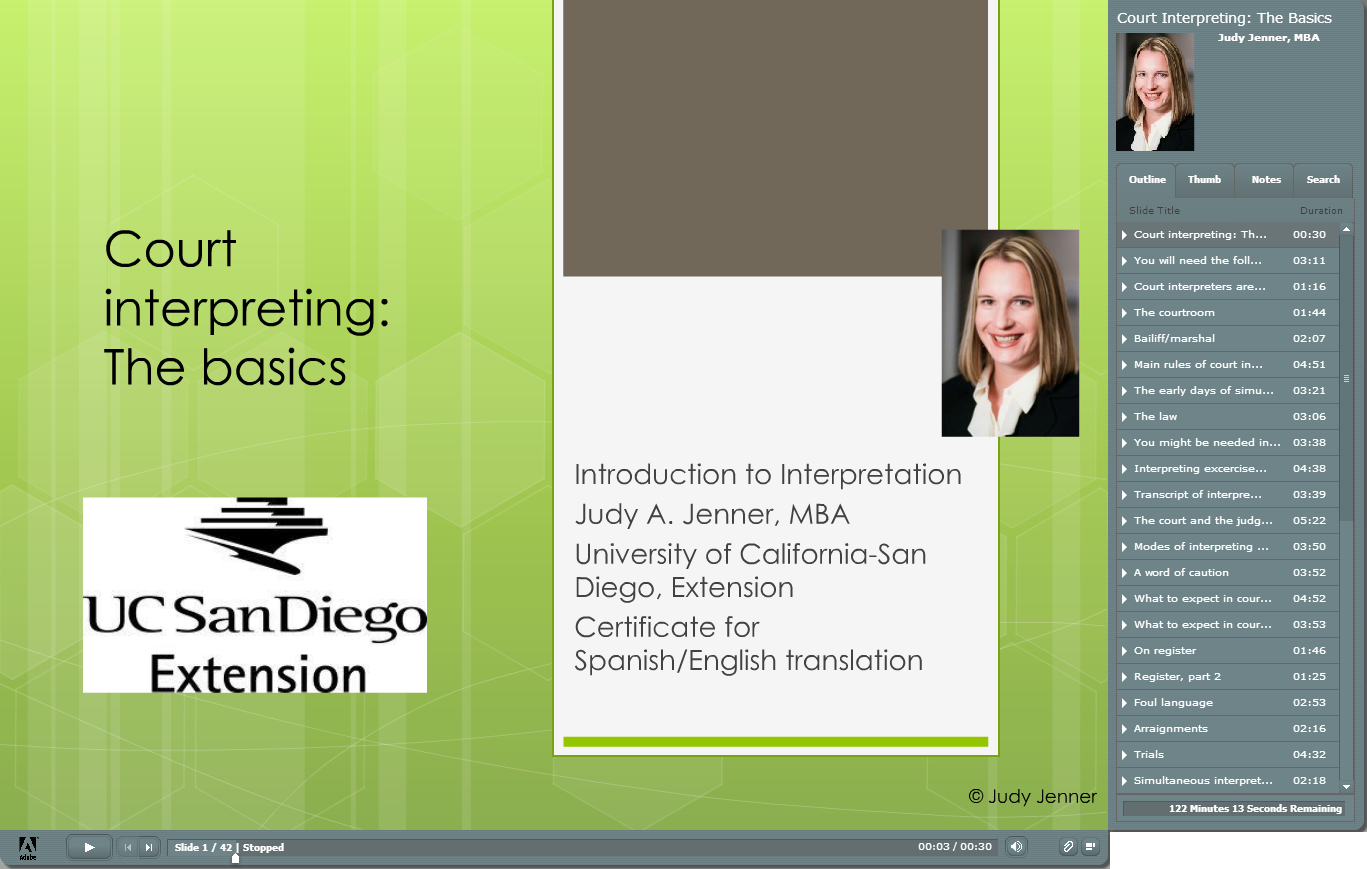
Task: Switch to the Outline tab
Action: 1147,180
